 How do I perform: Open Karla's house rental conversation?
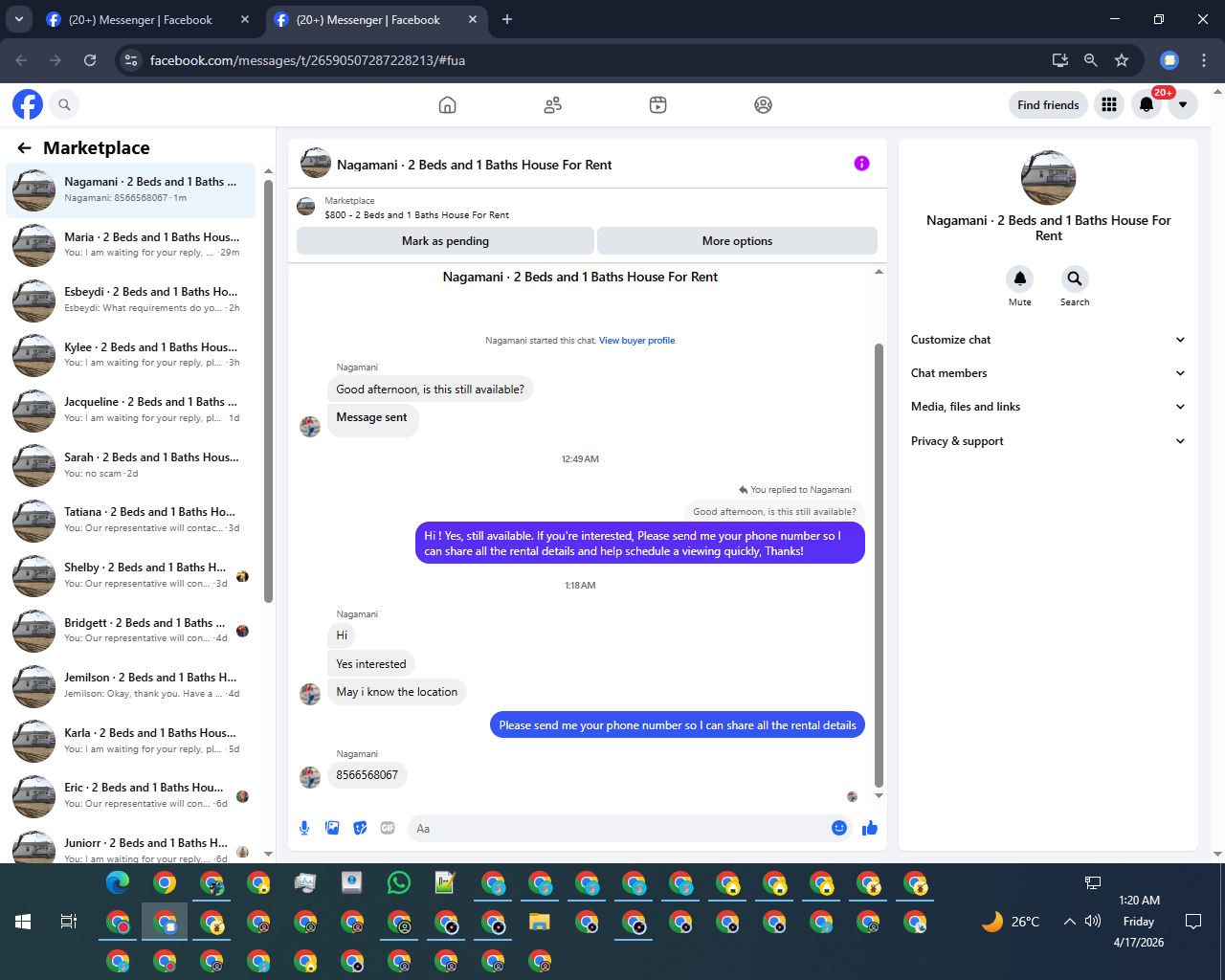[x=131, y=741]
